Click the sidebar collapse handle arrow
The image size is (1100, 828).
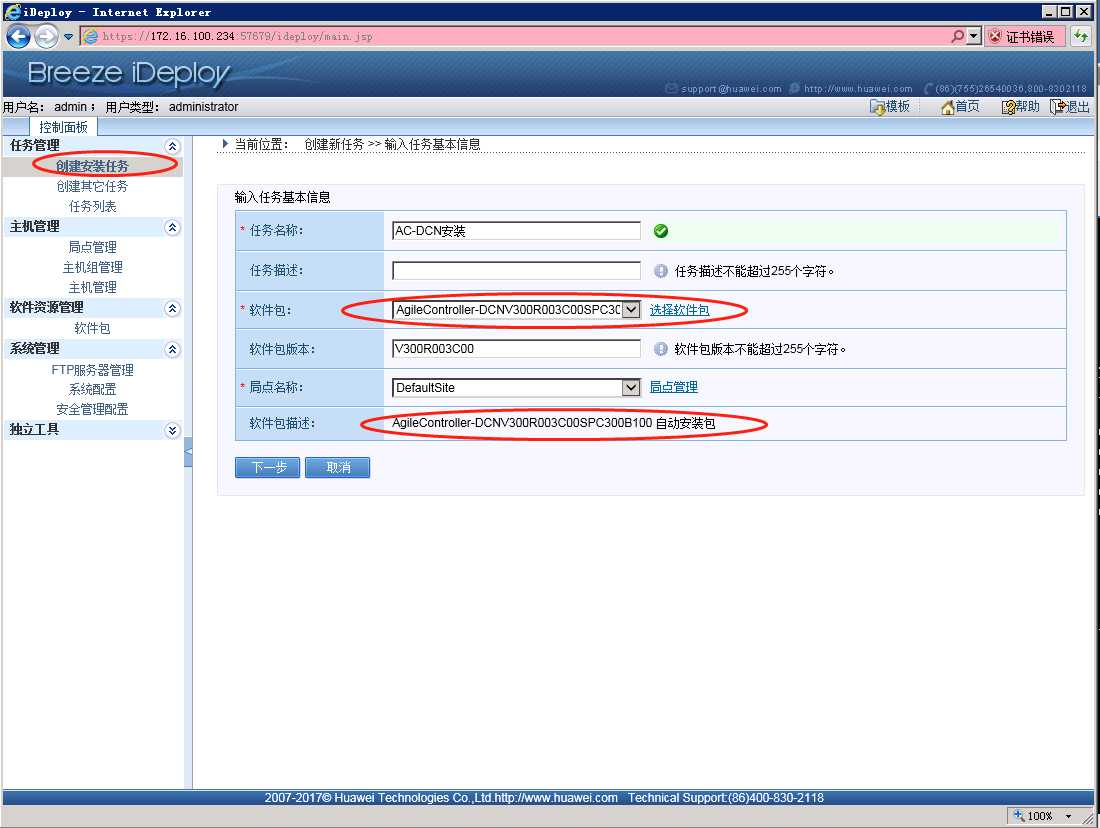(x=188, y=452)
